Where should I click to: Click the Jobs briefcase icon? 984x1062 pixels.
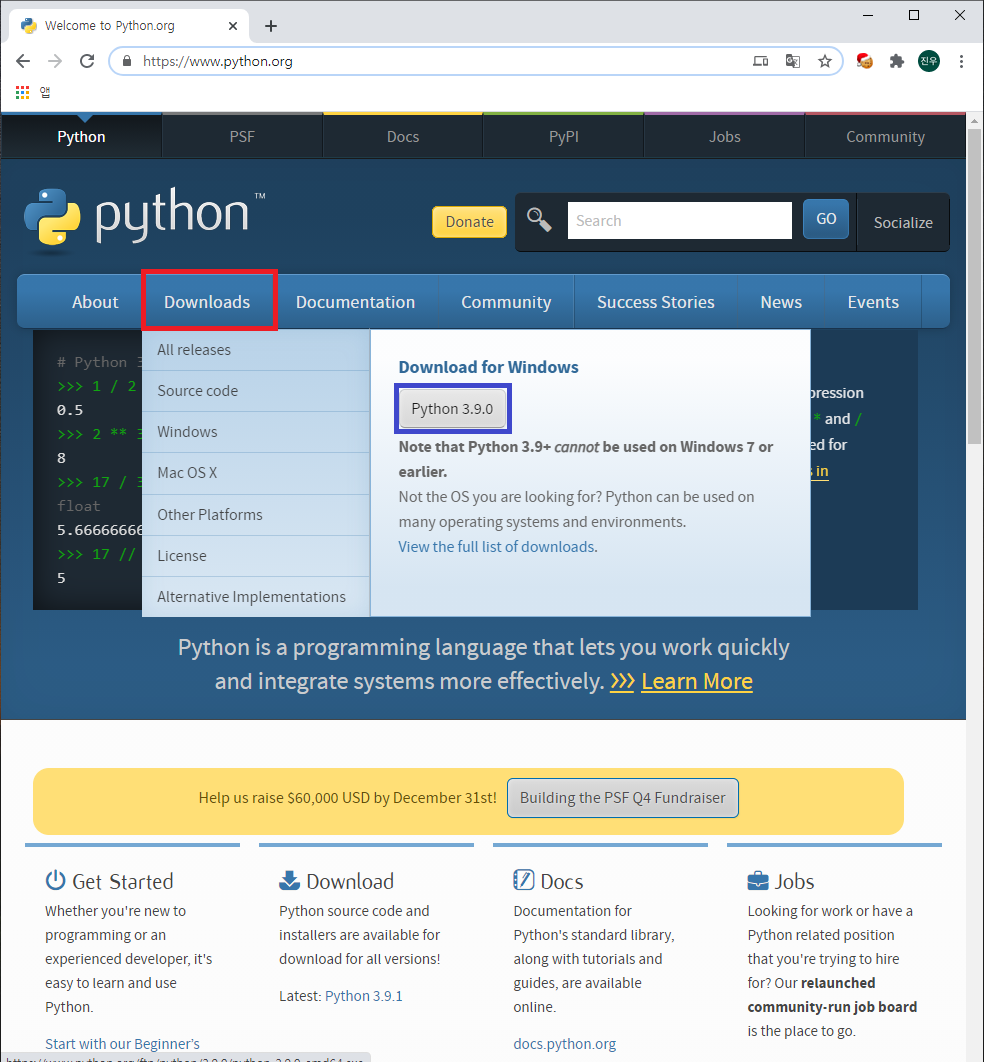tap(758, 881)
